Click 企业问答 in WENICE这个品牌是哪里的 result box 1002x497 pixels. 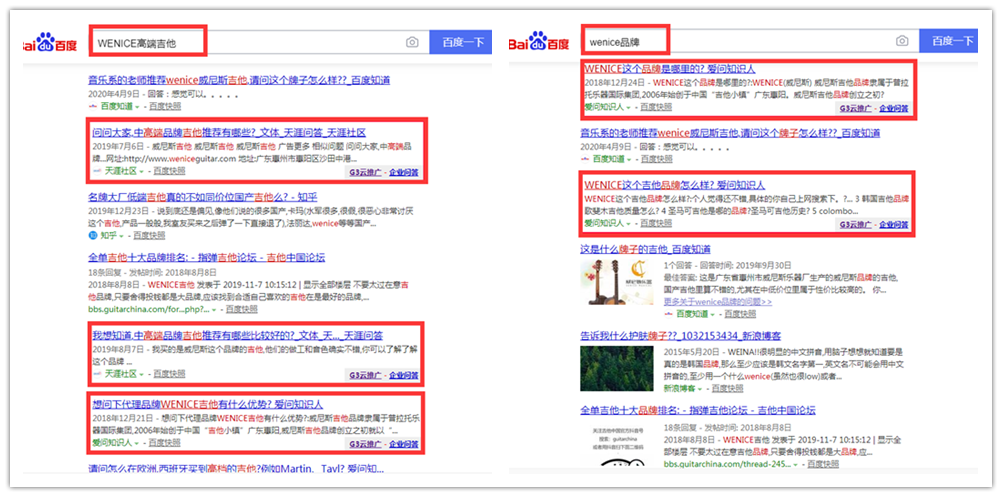click(x=893, y=108)
